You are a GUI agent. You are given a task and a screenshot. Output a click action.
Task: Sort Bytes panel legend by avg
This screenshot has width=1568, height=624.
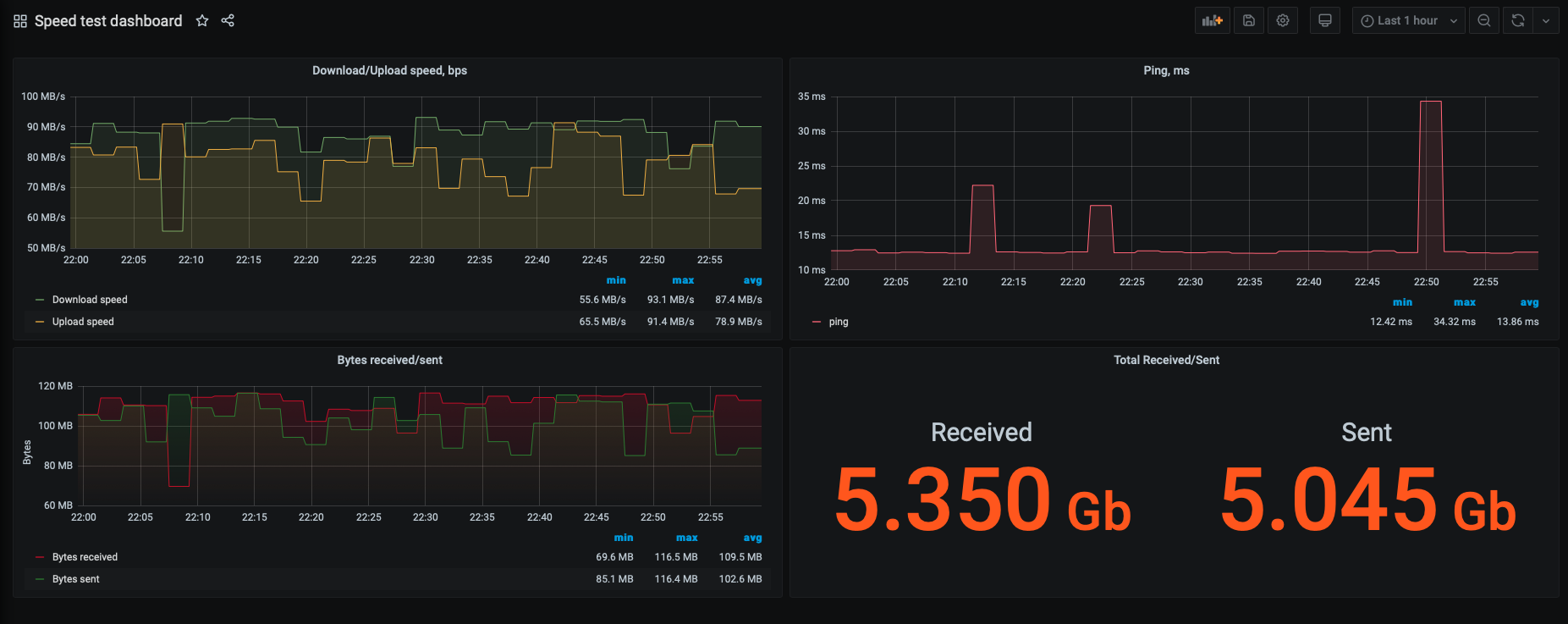tap(752, 538)
